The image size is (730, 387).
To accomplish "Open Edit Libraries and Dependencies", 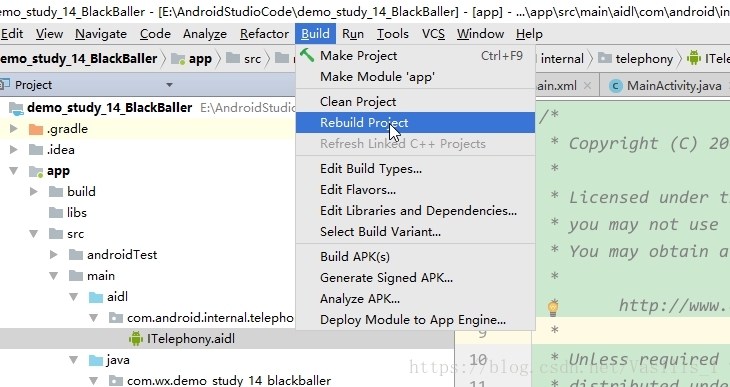I will [415, 210].
